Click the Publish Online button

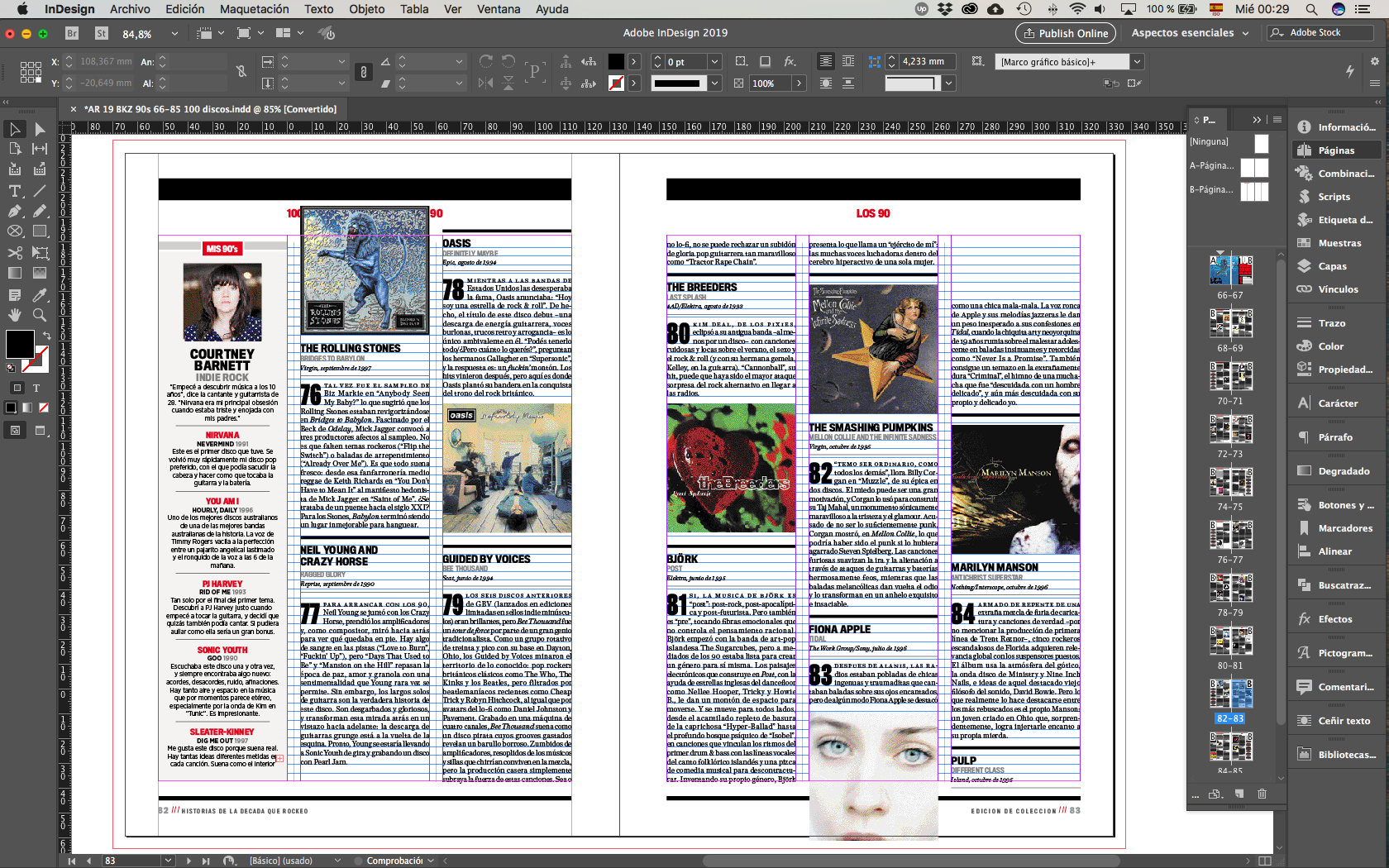coord(1065,33)
